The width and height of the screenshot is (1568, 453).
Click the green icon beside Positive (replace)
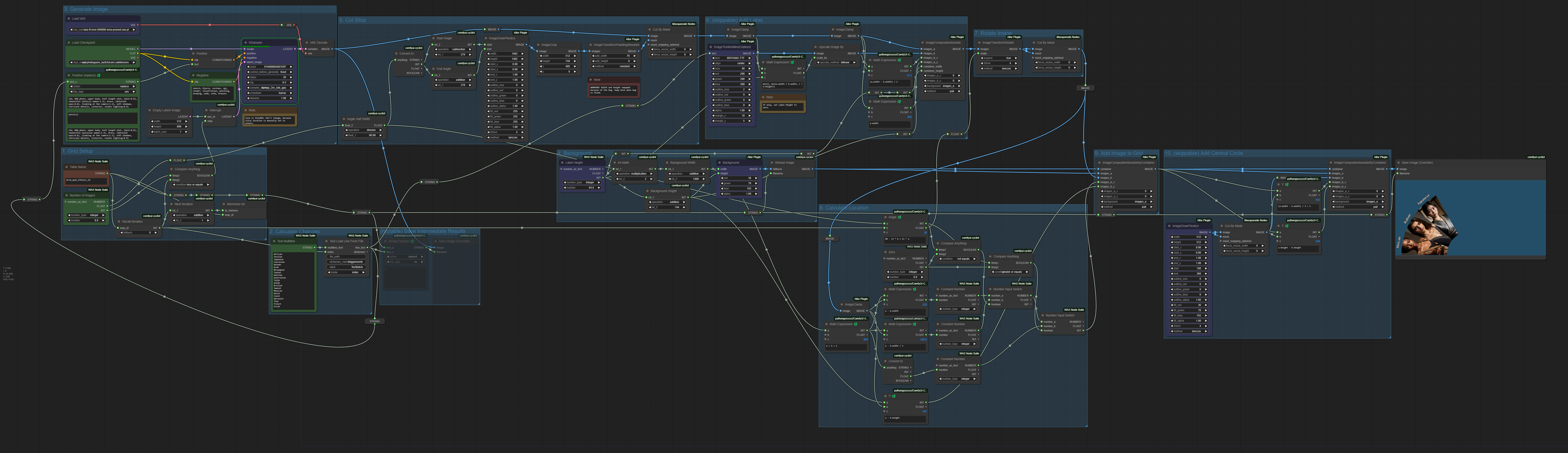coord(99,75)
